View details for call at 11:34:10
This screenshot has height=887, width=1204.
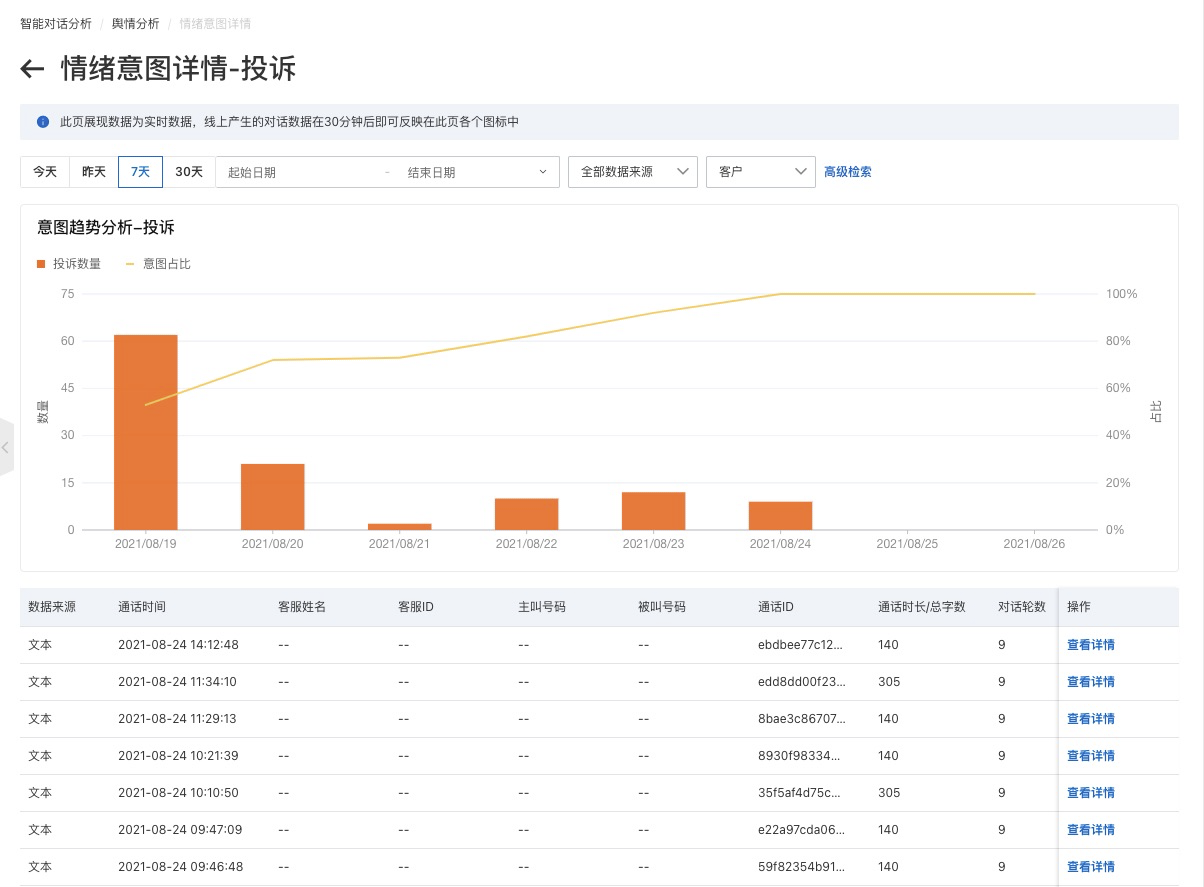[x=1091, y=682]
